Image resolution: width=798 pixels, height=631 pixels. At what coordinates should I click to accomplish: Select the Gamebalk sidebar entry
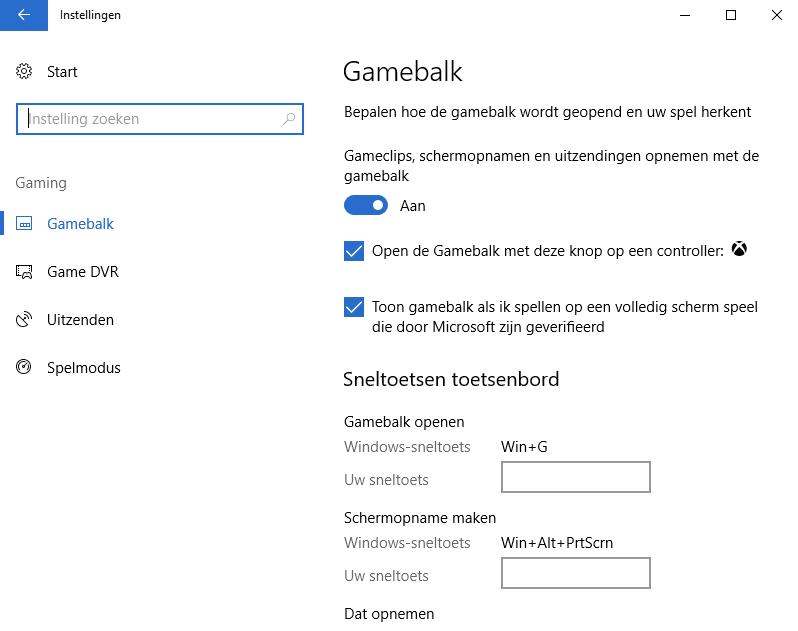pos(80,224)
